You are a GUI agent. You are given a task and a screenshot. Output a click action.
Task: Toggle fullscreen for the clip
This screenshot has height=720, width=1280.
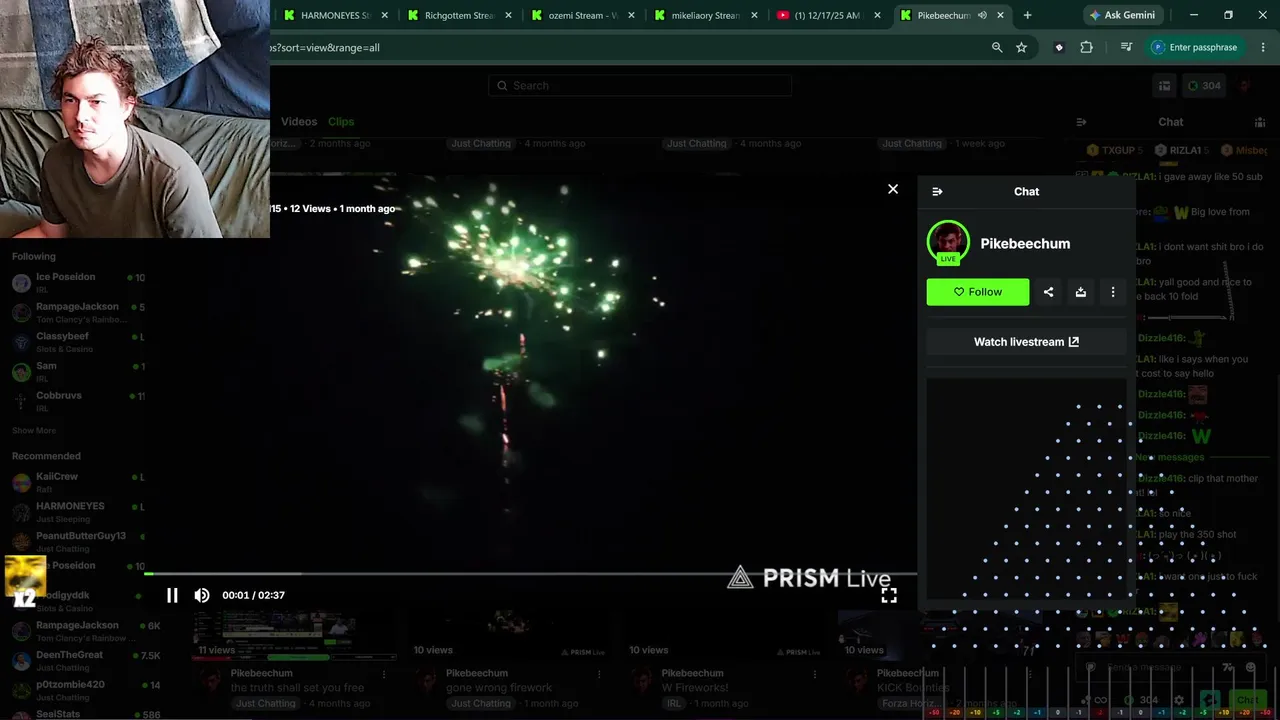889,596
